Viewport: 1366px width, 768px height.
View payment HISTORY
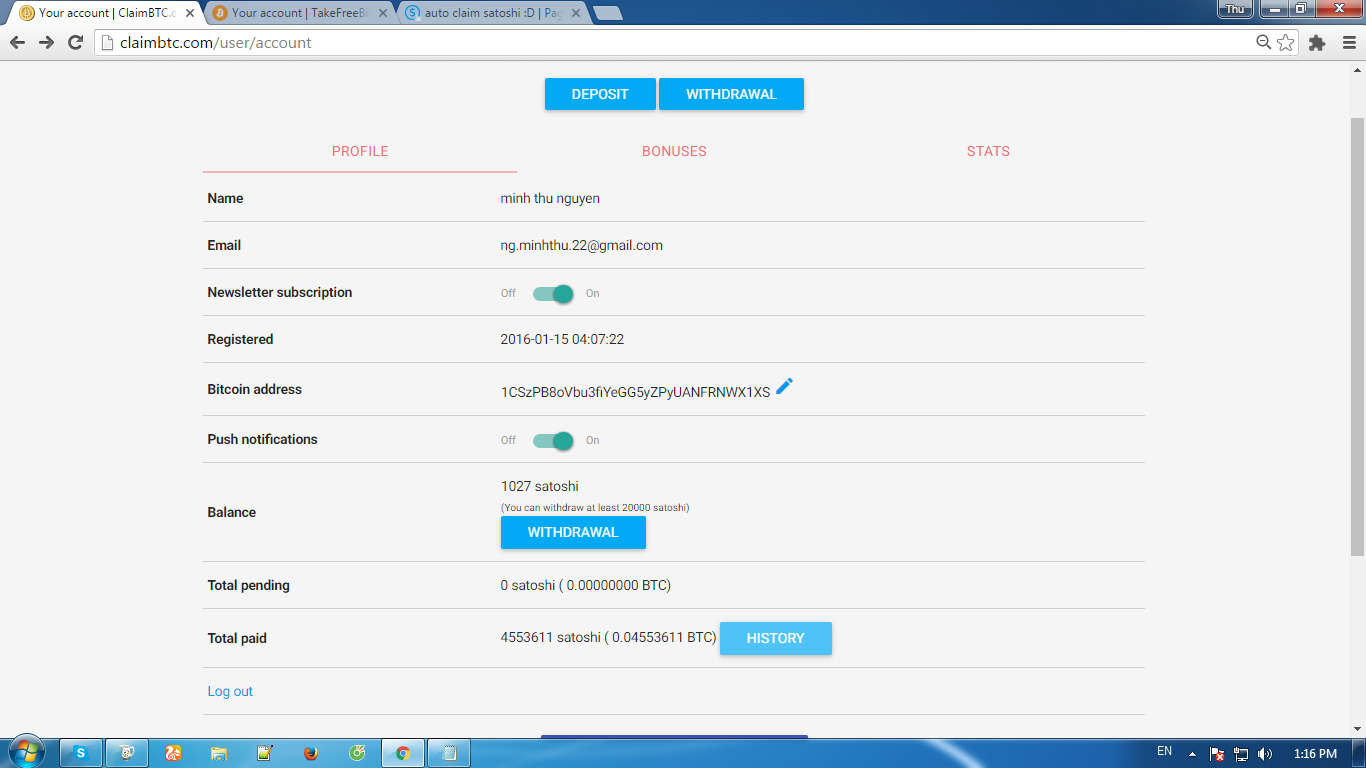[x=775, y=638]
